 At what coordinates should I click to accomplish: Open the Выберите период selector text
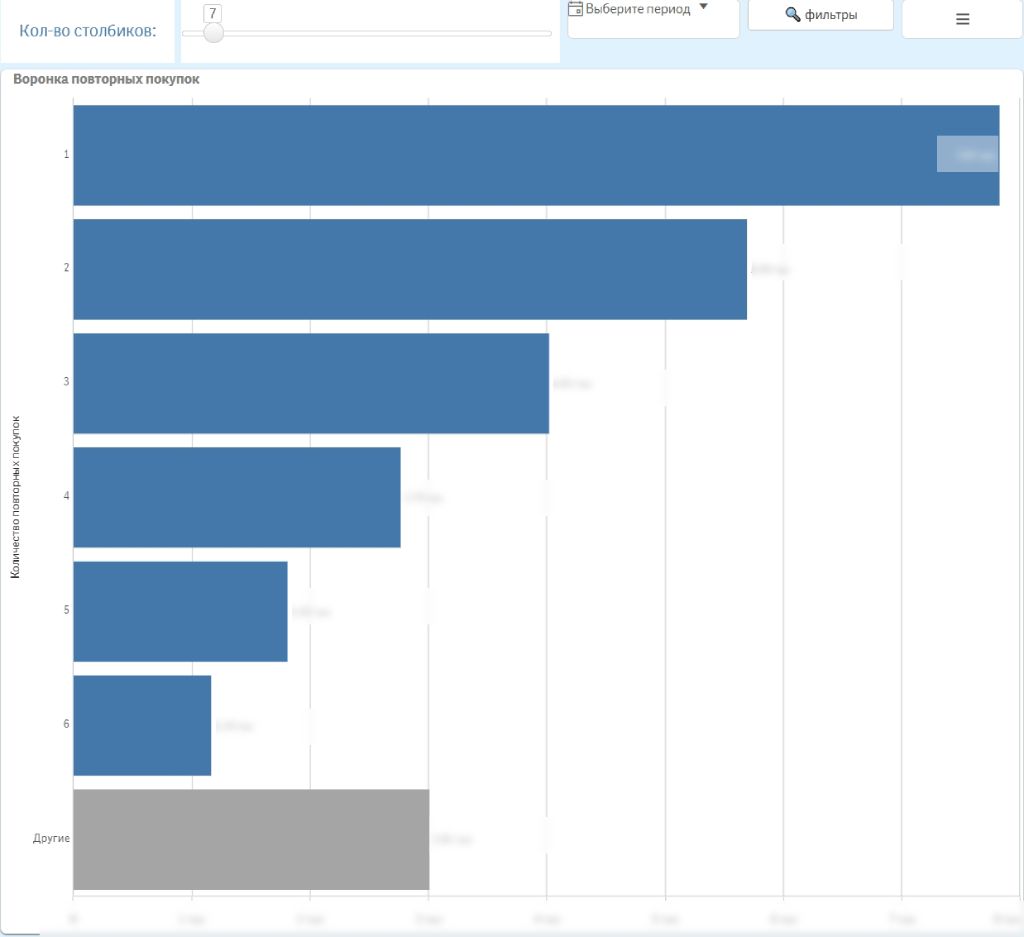pyautogui.click(x=638, y=9)
